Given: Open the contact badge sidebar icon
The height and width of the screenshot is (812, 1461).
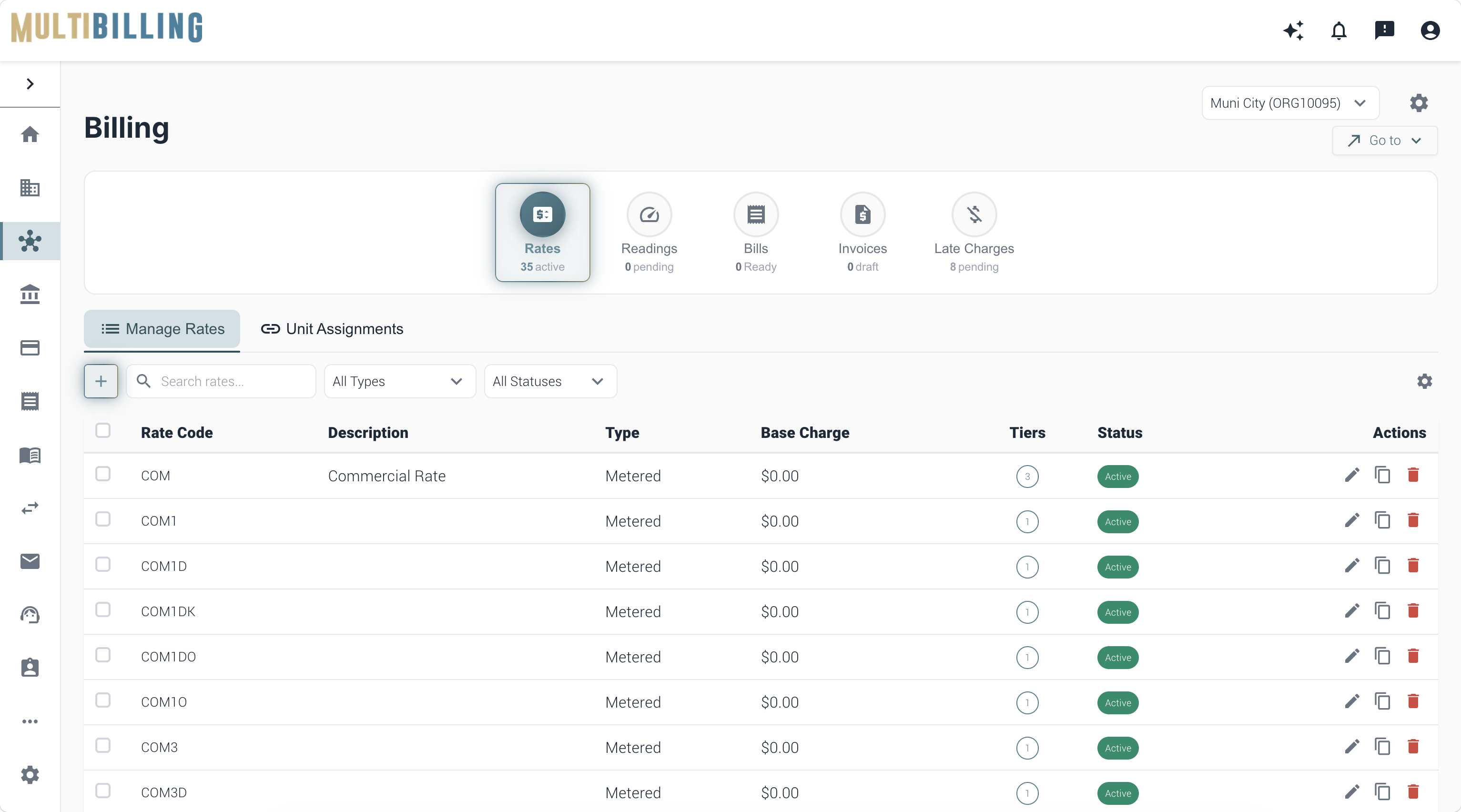Looking at the screenshot, I should (x=30, y=668).
